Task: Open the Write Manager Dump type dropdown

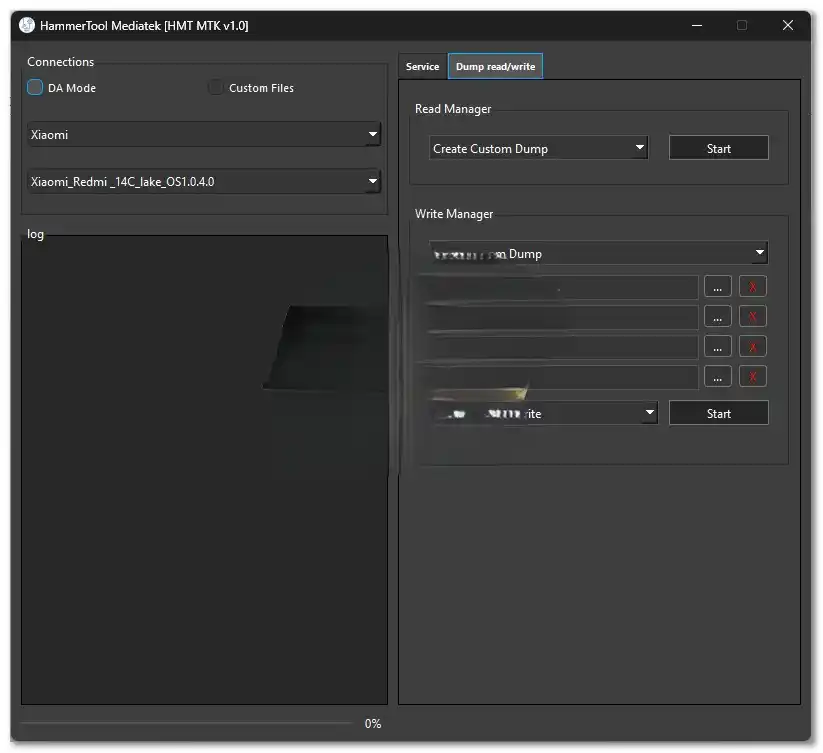Action: 598,253
